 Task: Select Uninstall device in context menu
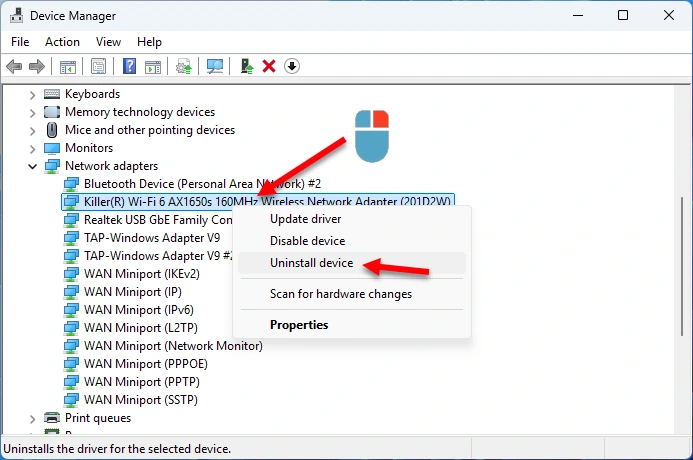(351, 263)
